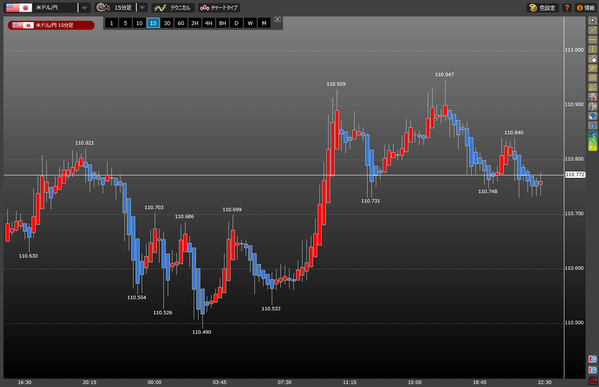Screen dimensions: 599x387
Task: Switch to the 2H timeframe
Action: tap(195, 23)
